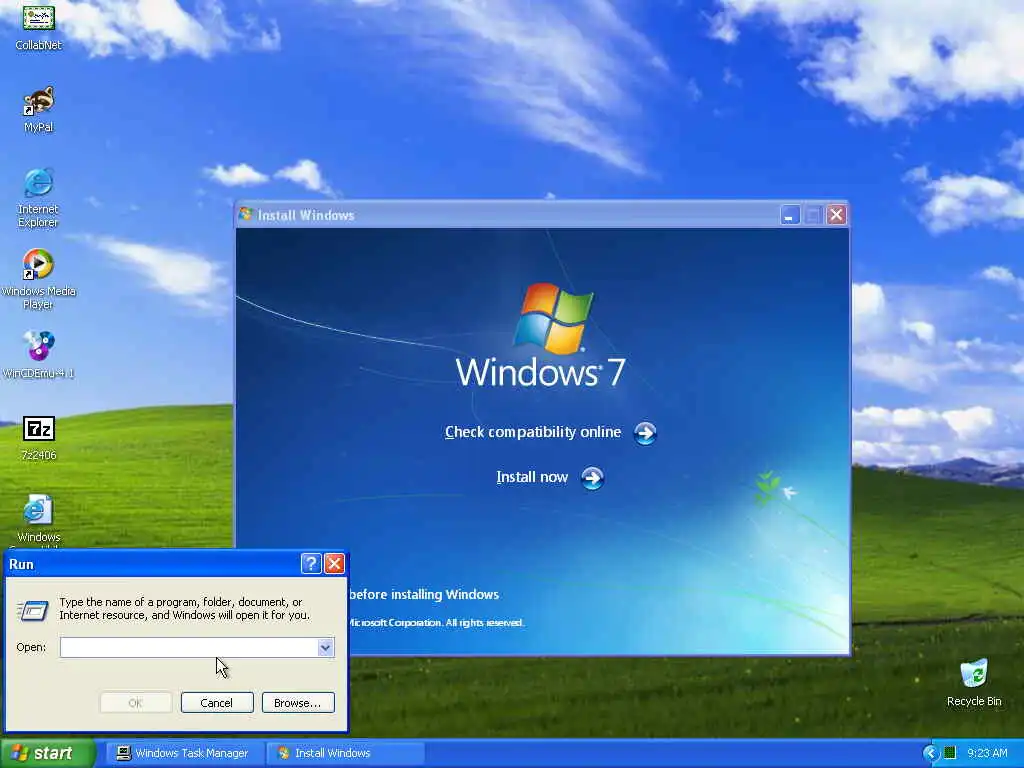Image resolution: width=1024 pixels, height=768 pixels.
Task: Click the Run program icon in dialog
Action: pyautogui.click(x=32, y=610)
